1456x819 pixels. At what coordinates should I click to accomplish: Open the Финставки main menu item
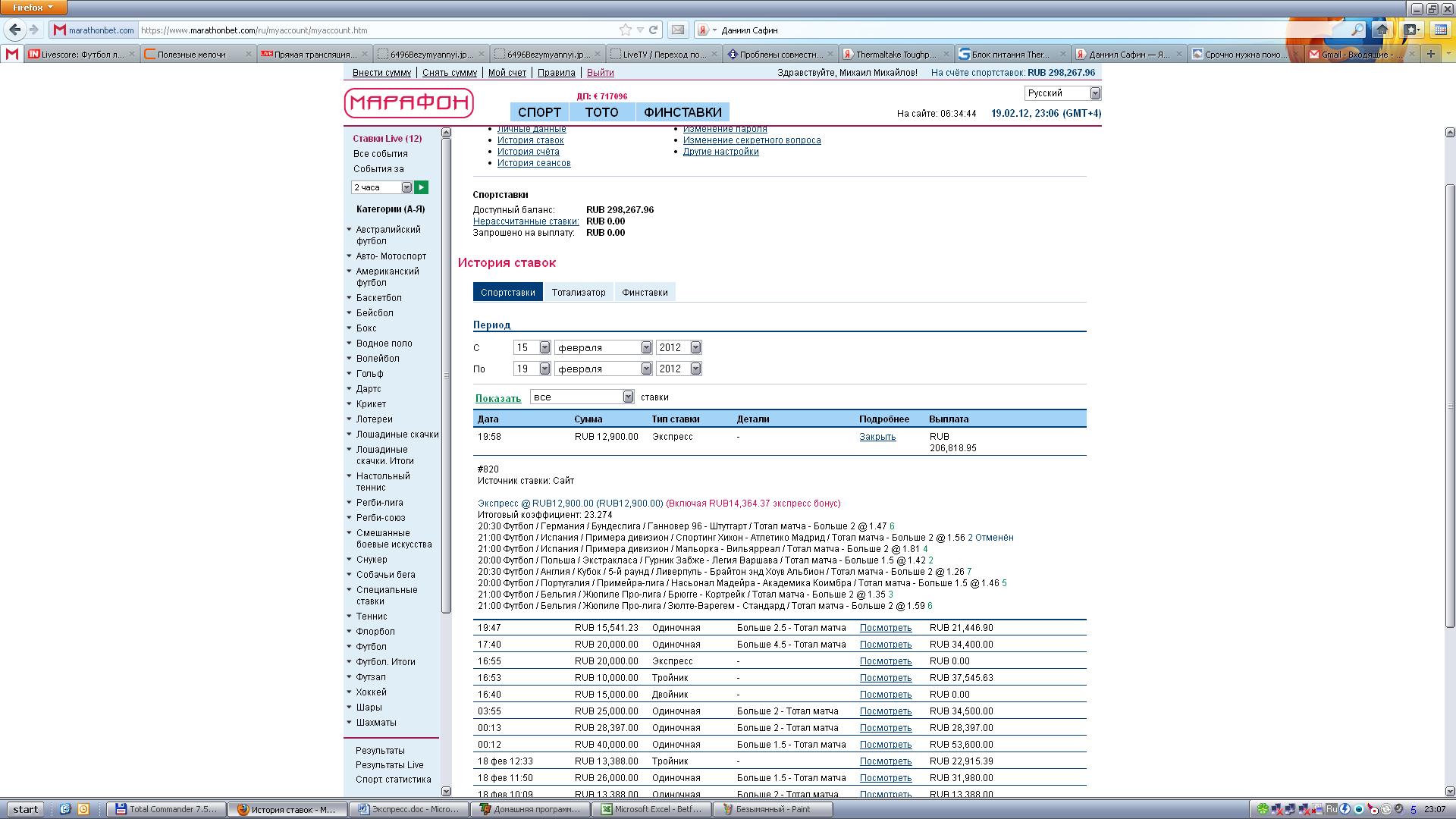pos(682,112)
